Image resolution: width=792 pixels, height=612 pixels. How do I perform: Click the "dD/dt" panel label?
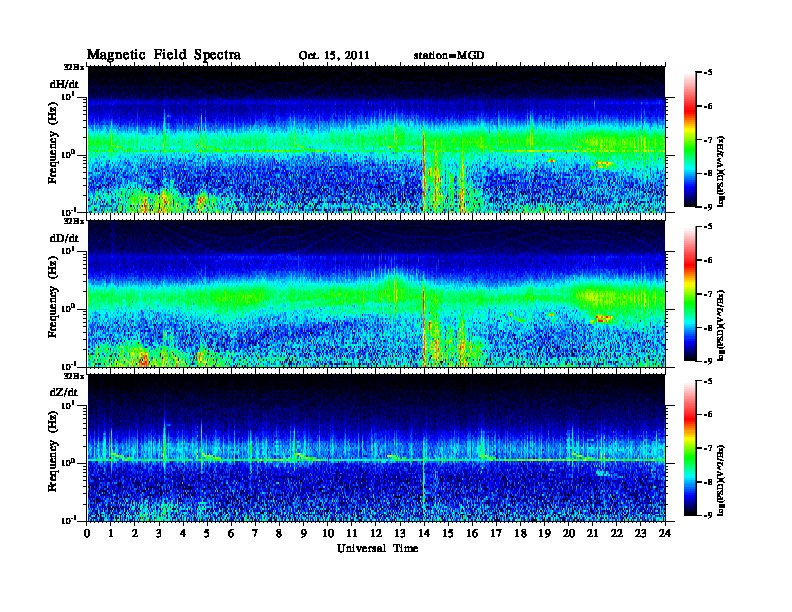tap(64, 238)
